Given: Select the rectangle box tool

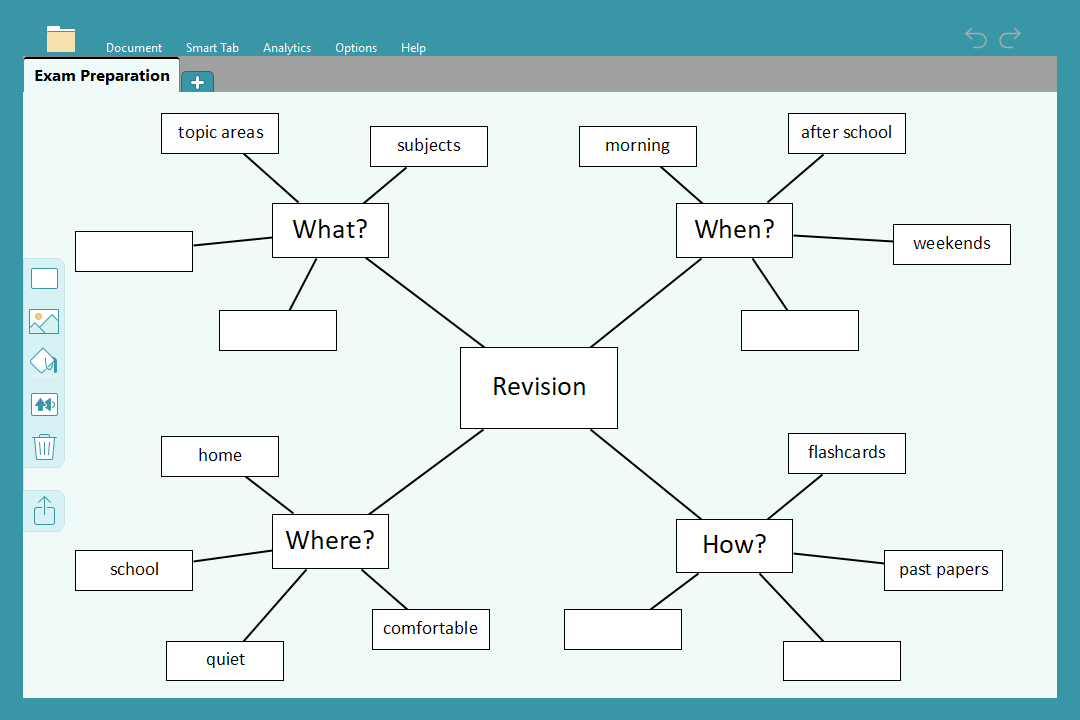Looking at the screenshot, I should click(x=44, y=279).
